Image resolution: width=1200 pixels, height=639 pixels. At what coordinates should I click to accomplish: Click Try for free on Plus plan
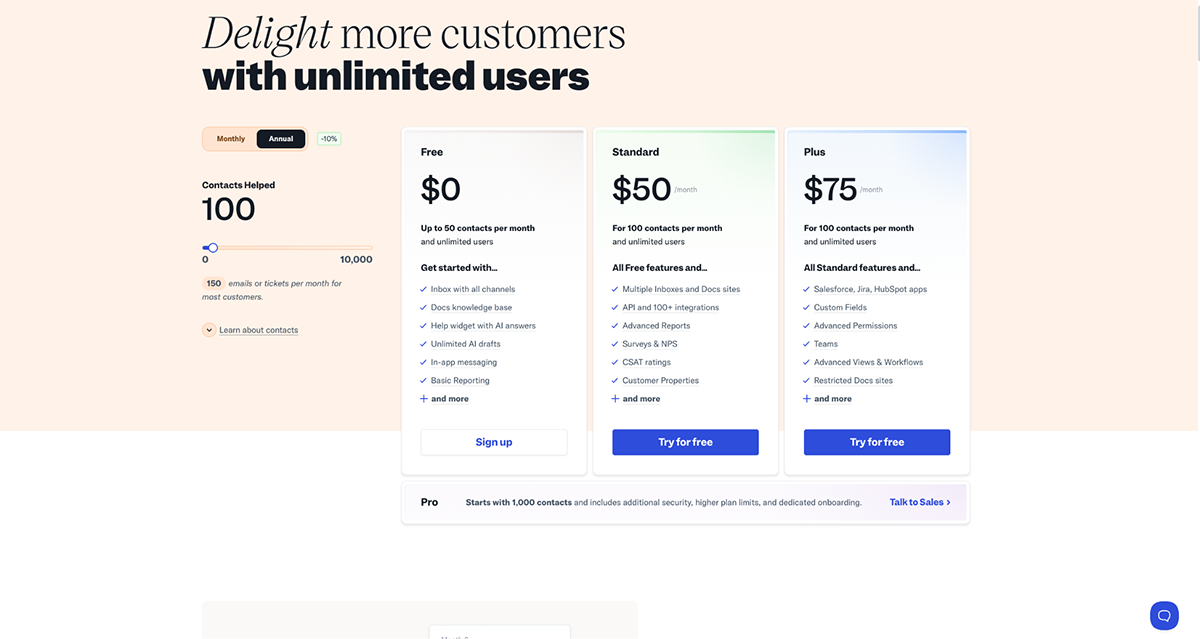pos(877,441)
